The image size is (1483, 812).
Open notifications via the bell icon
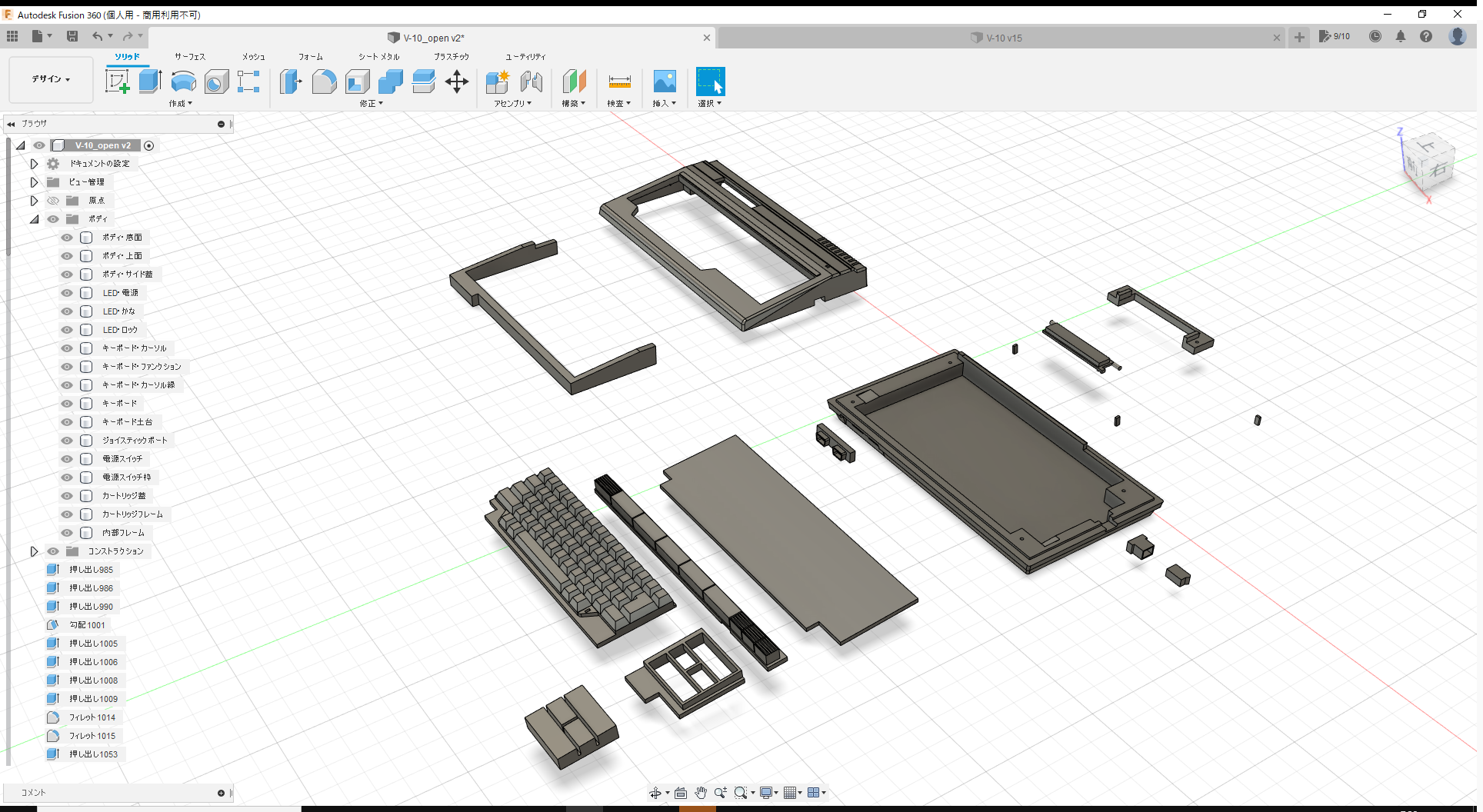click(x=1401, y=36)
